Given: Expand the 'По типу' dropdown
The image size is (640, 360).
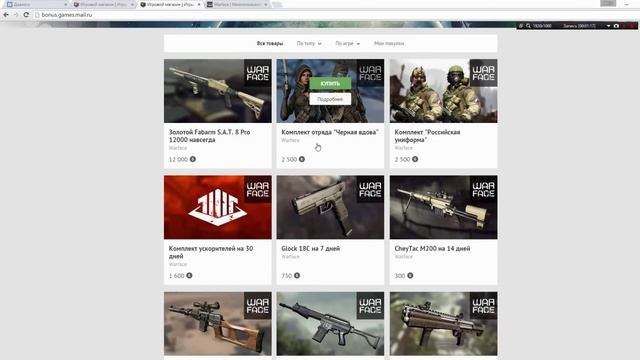Looking at the screenshot, I should 309,43.
